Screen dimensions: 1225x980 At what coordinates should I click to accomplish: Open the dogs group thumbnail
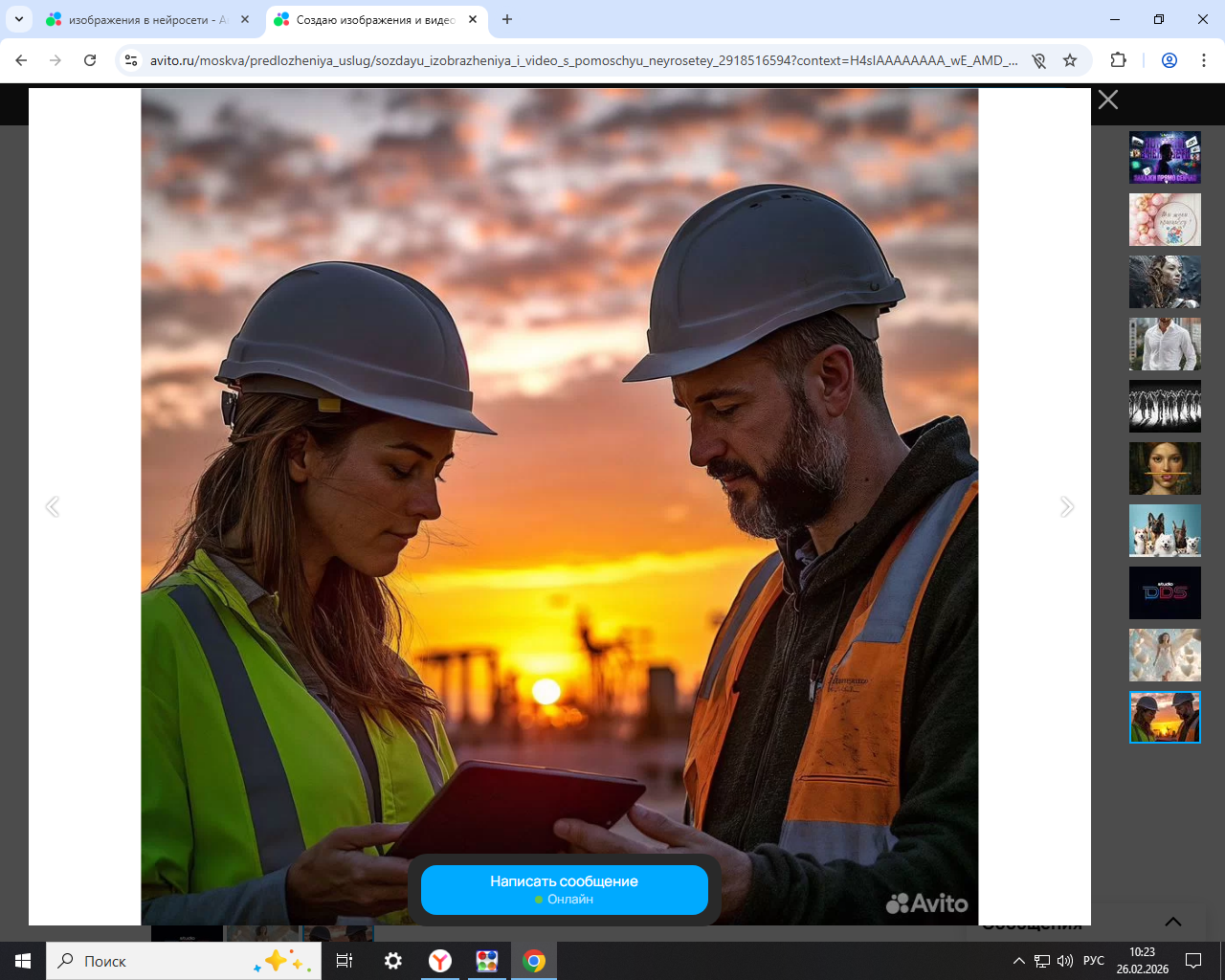point(1165,530)
